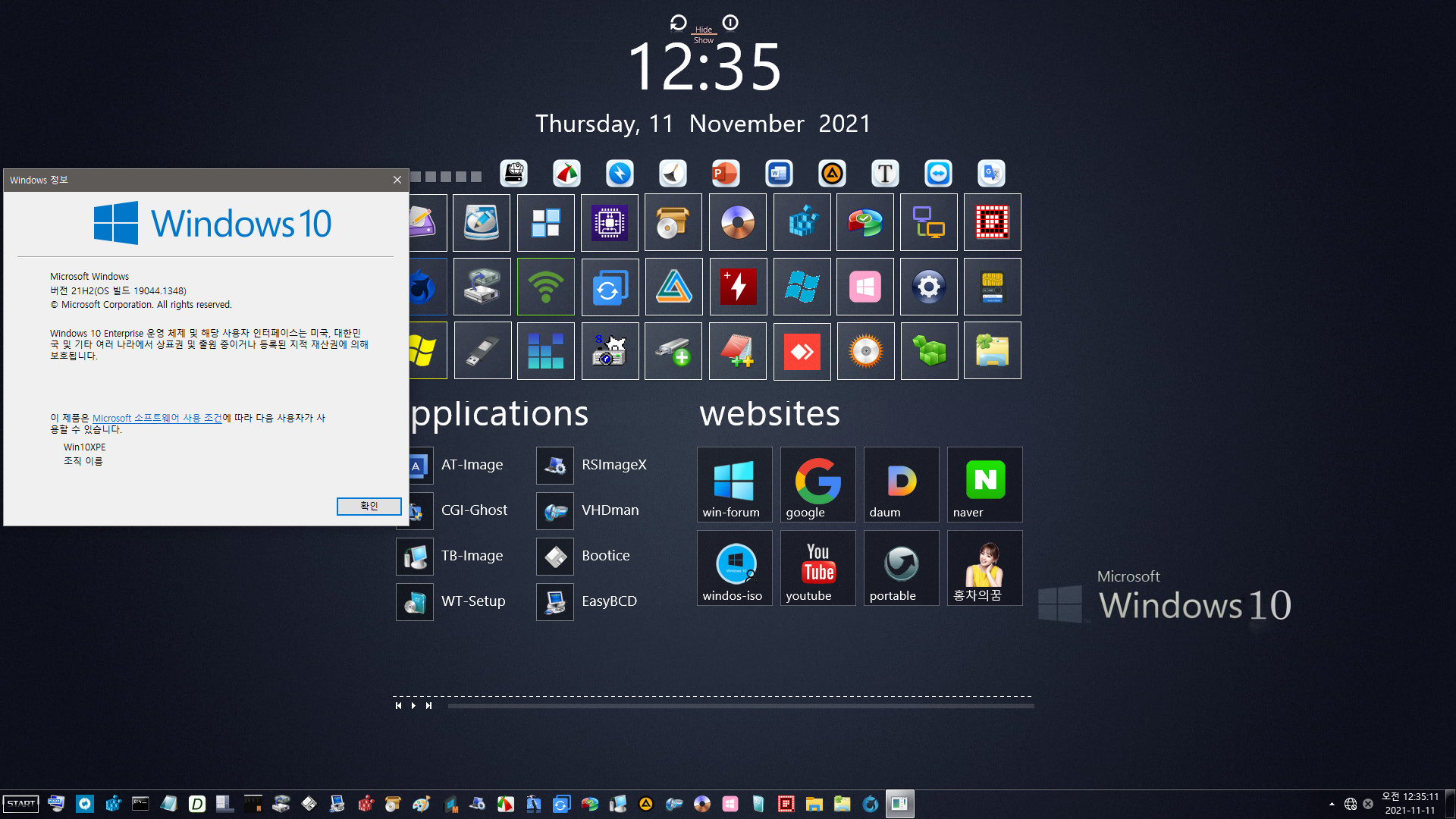Open the green Wi-Fi signal tile
Viewport: 1456px width, 819px height.
pyautogui.click(x=546, y=287)
